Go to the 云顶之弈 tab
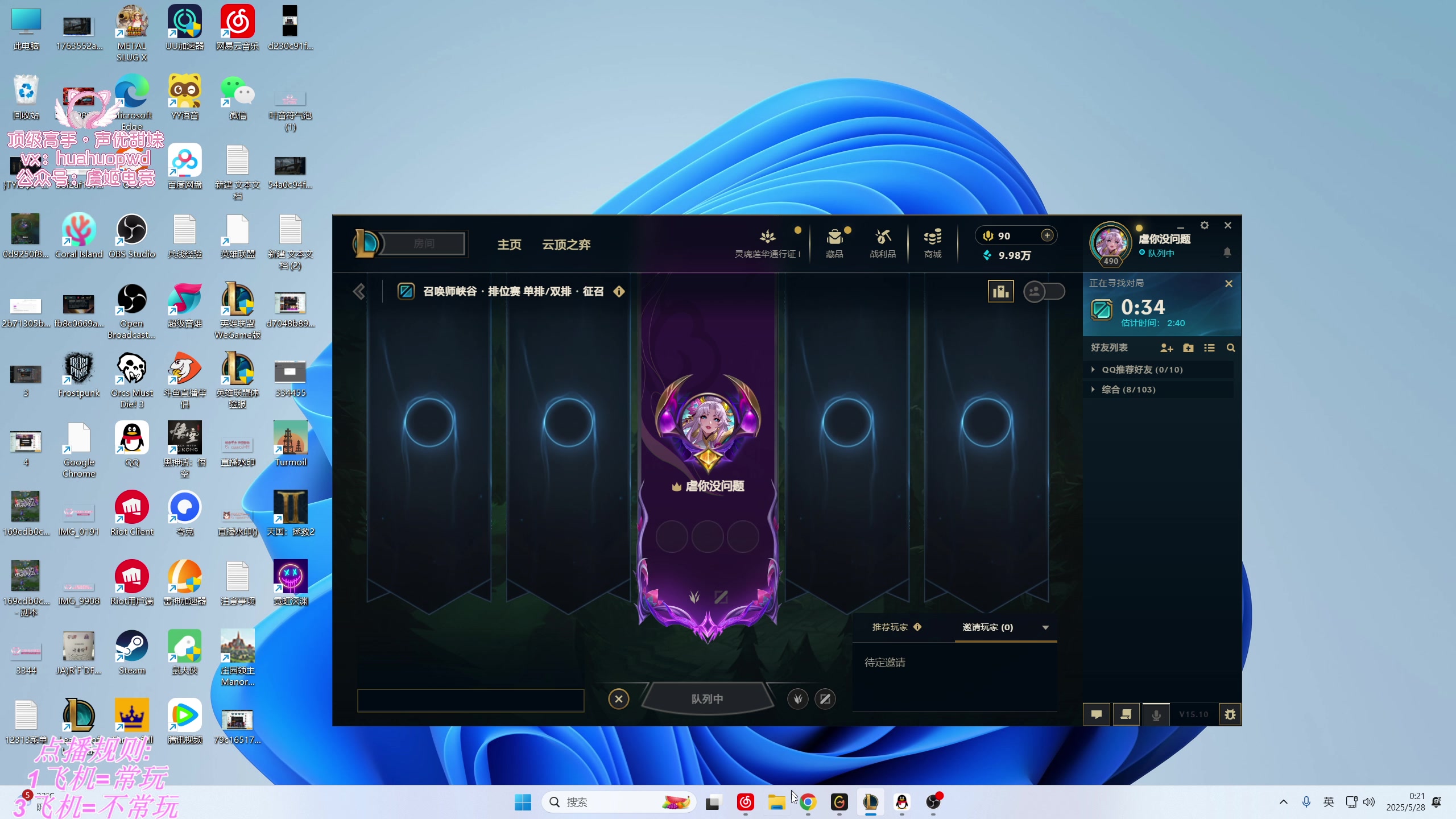This screenshot has height=819, width=1456. (566, 245)
